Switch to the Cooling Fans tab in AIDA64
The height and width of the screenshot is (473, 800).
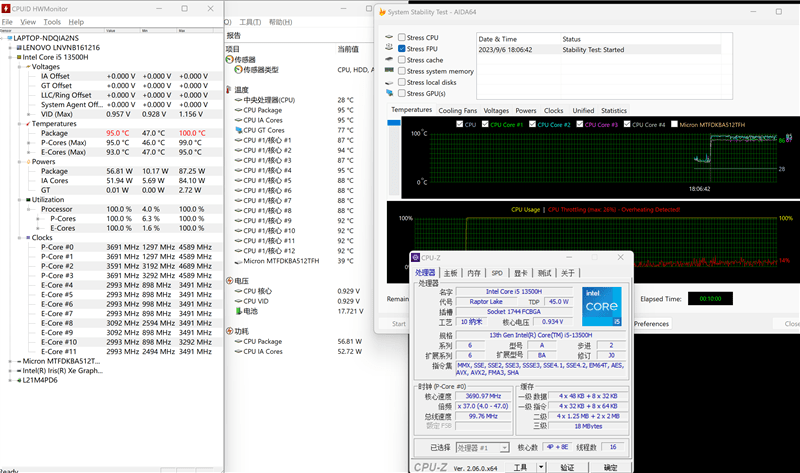click(x=458, y=110)
